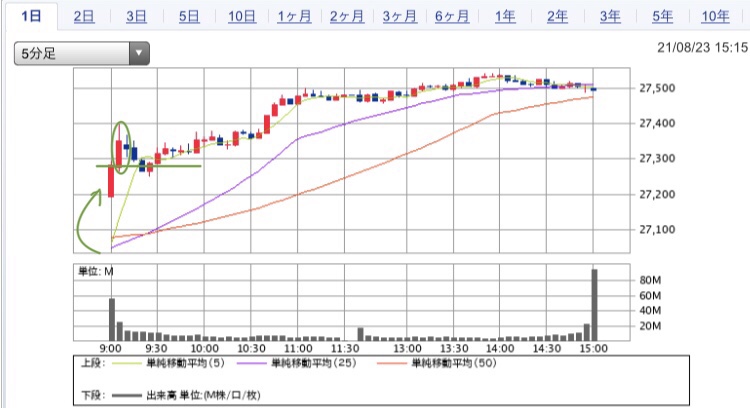750x408 pixels.
Task: View the 3年 chart range
Action: coord(610,16)
